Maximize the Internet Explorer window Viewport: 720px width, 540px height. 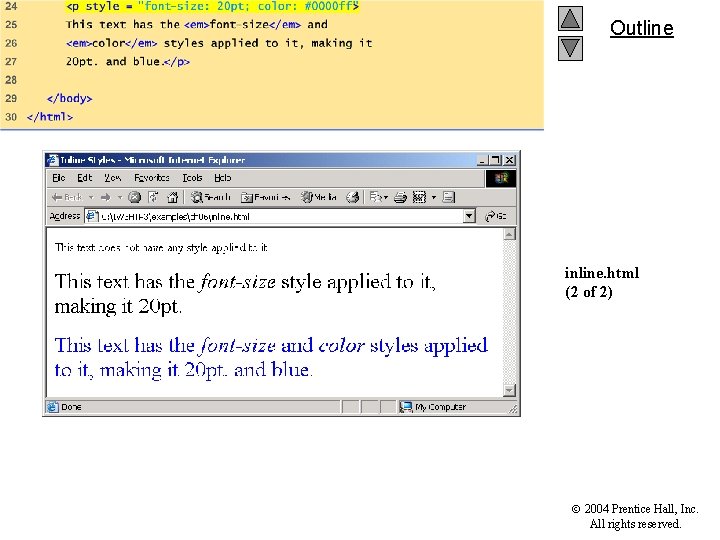click(x=495, y=160)
